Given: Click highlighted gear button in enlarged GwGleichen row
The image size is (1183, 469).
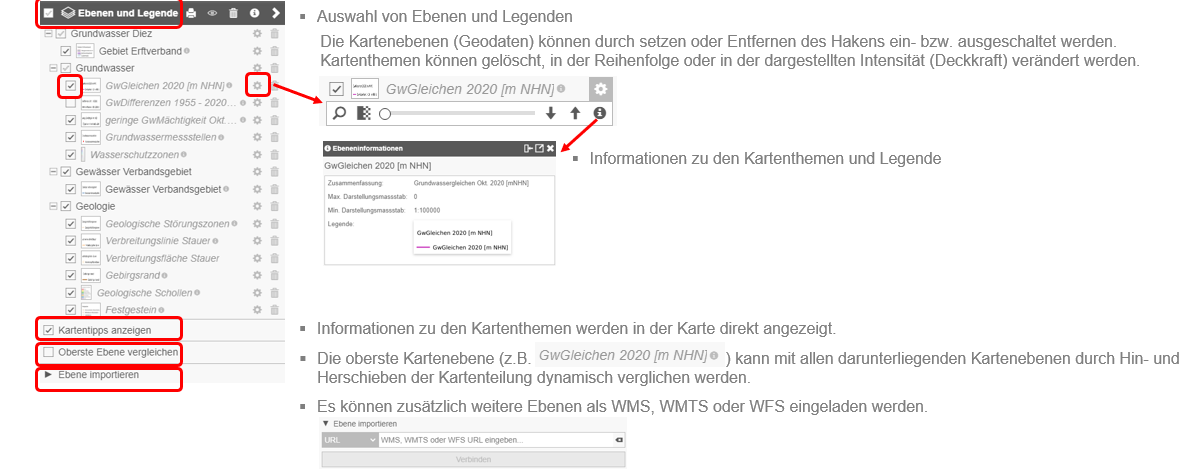Looking at the screenshot, I should click(601, 89).
